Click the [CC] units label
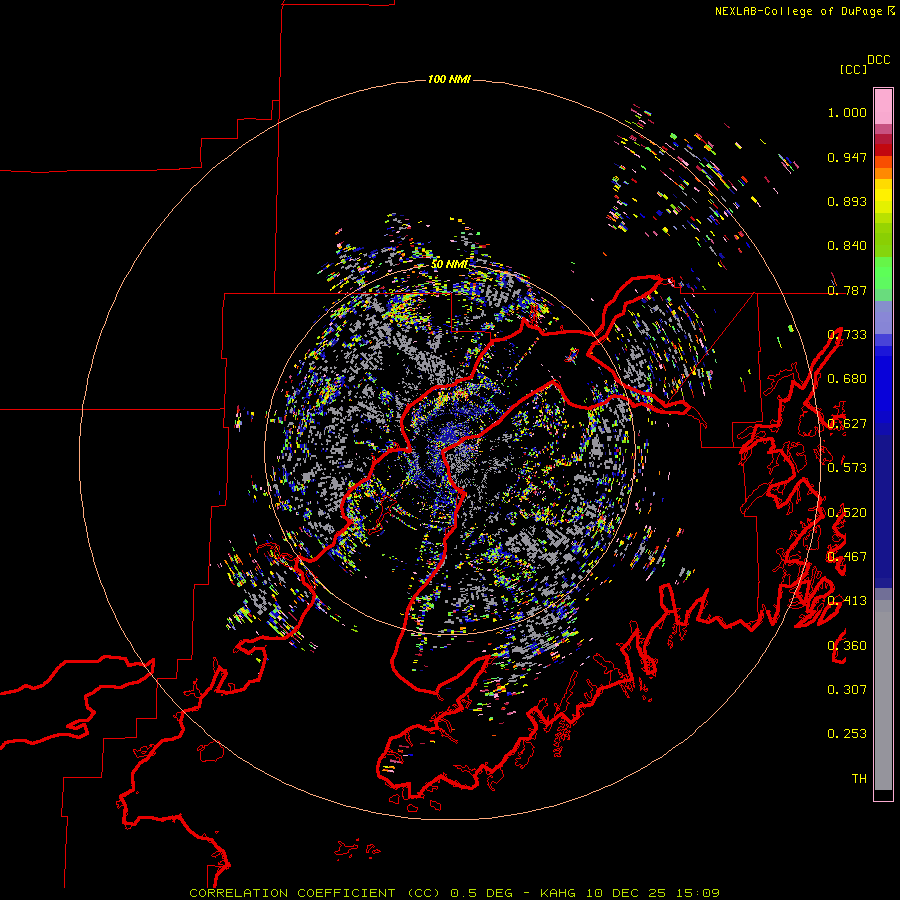The height and width of the screenshot is (900, 900). pyautogui.click(x=854, y=69)
